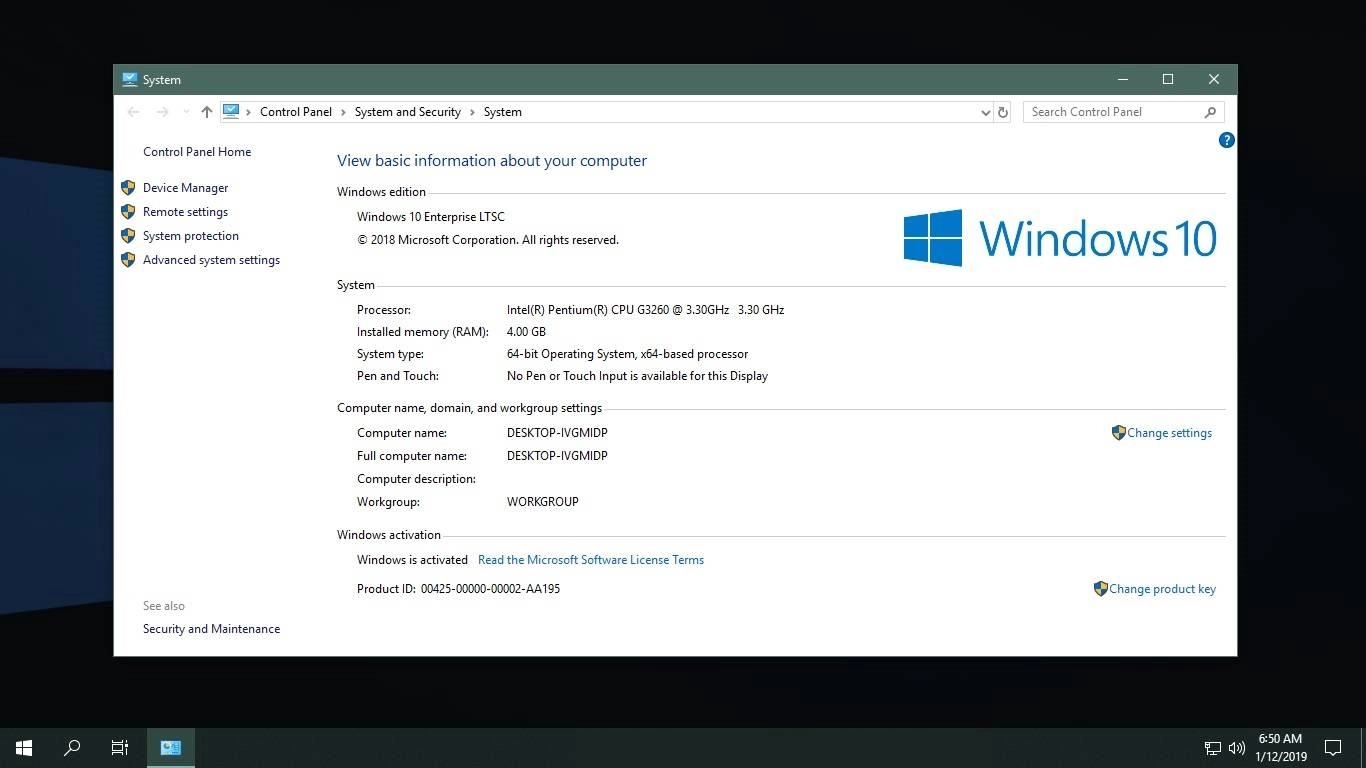Open the recent locations dropdown arrow

pyautogui.click(x=186, y=112)
